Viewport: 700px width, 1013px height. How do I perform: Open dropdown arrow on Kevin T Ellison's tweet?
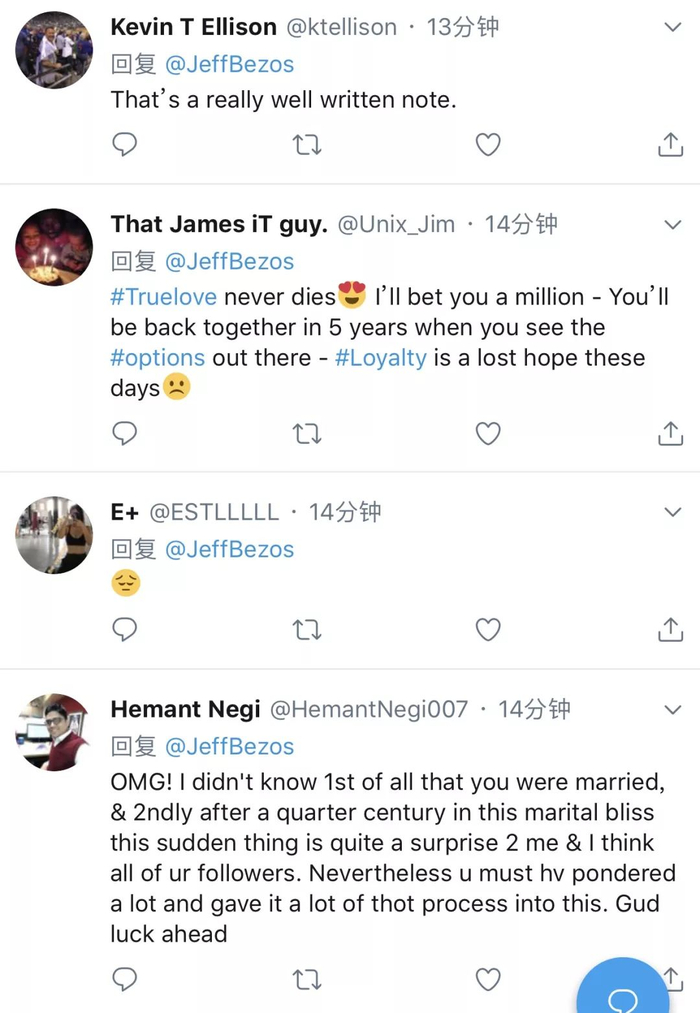[x=673, y=28]
